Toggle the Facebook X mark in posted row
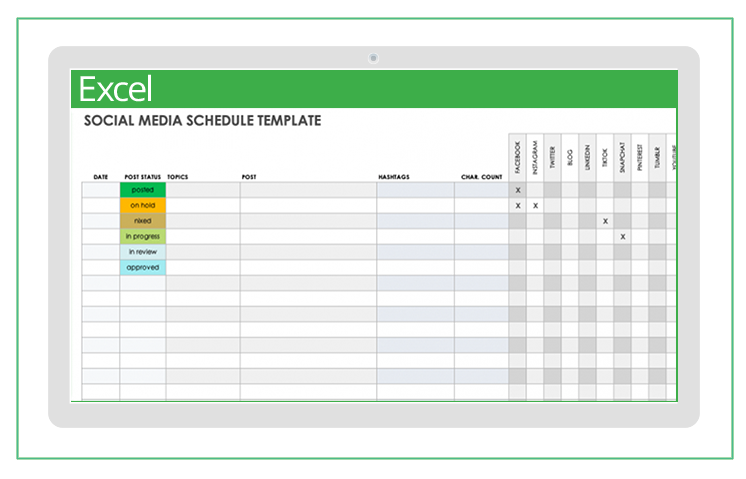746x479 pixels. [x=518, y=189]
